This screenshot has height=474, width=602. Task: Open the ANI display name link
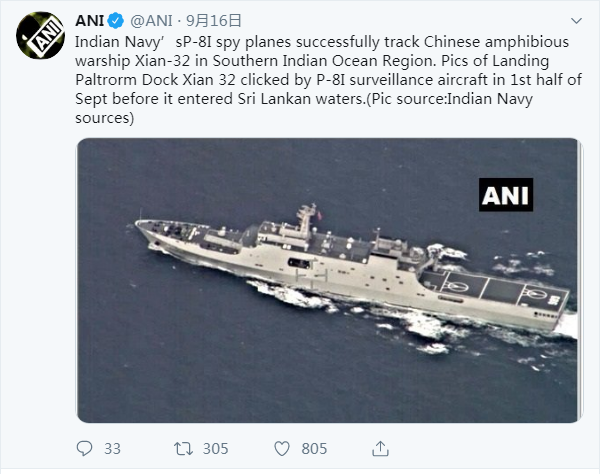coord(91,21)
